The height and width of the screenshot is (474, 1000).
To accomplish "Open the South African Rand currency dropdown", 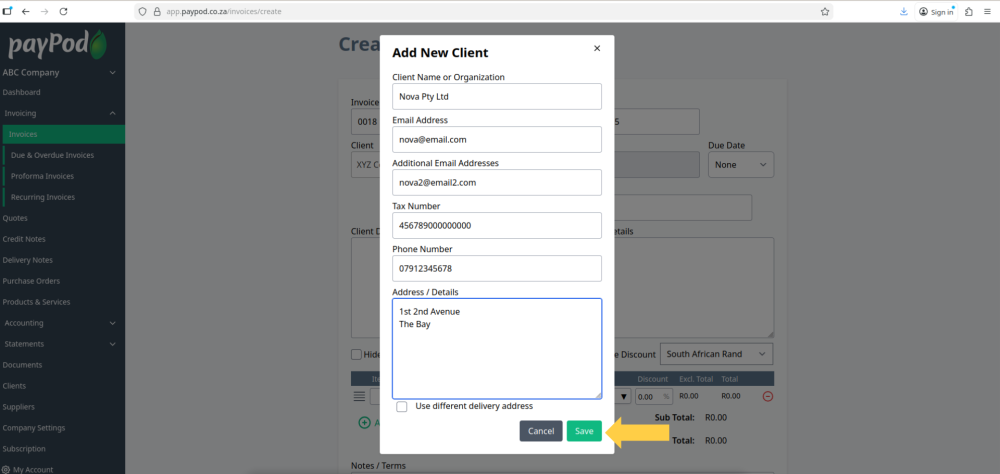I will coord(716,354).
